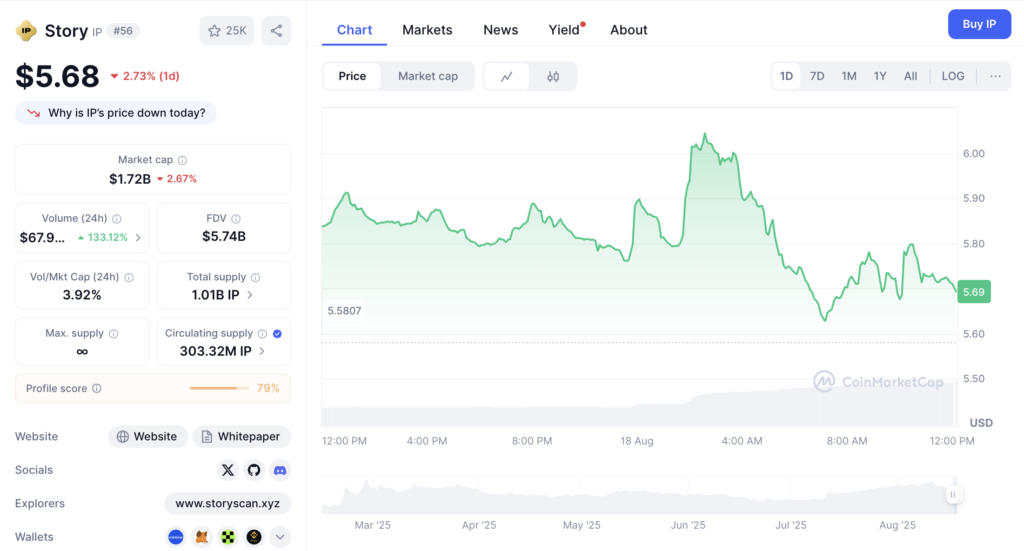Screen dimensions: 1024x551
Task: Expand Total supply details chevron
Action: click(250, 295)
